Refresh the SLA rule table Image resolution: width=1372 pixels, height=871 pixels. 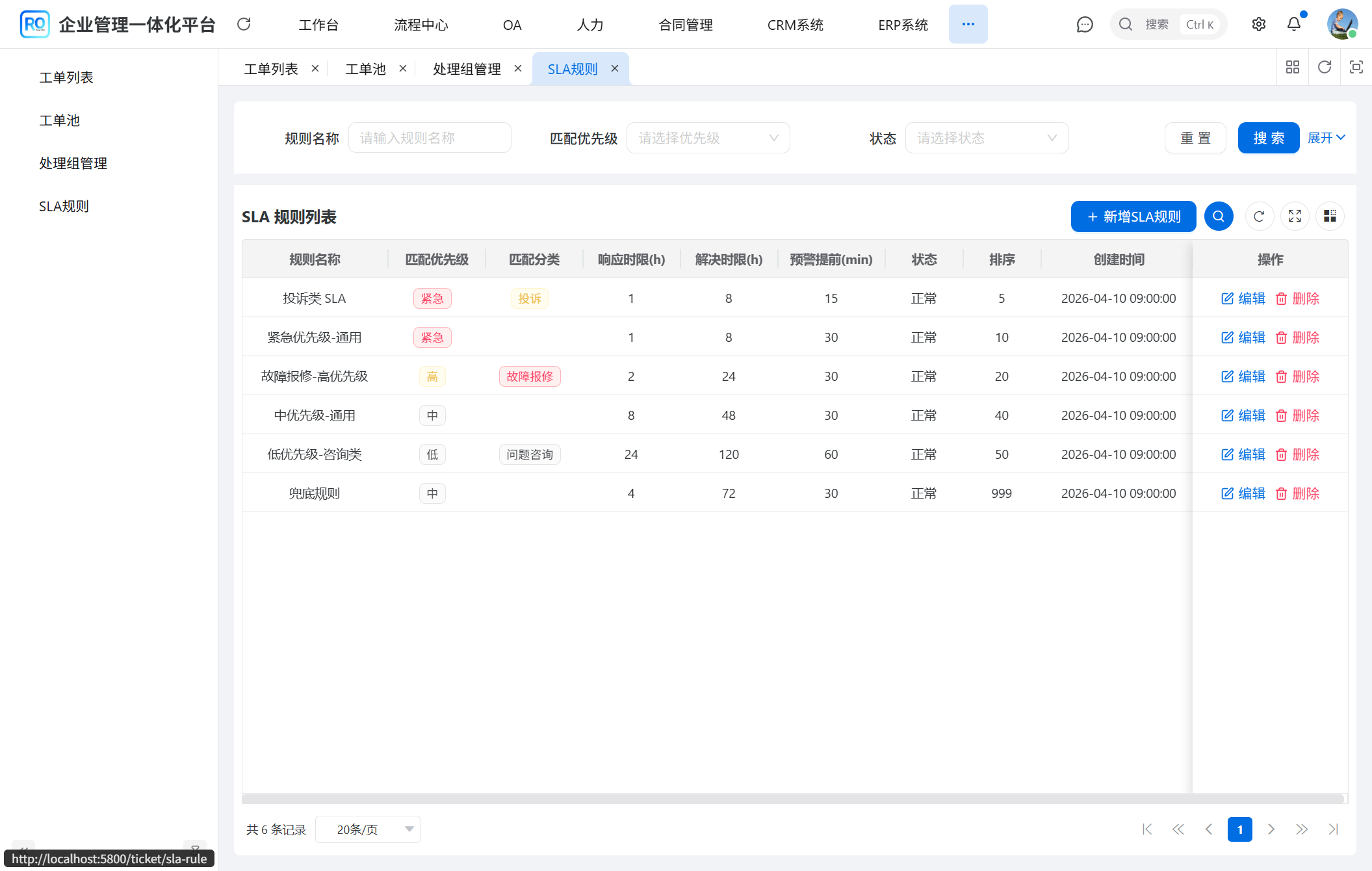coord(1259,216)
